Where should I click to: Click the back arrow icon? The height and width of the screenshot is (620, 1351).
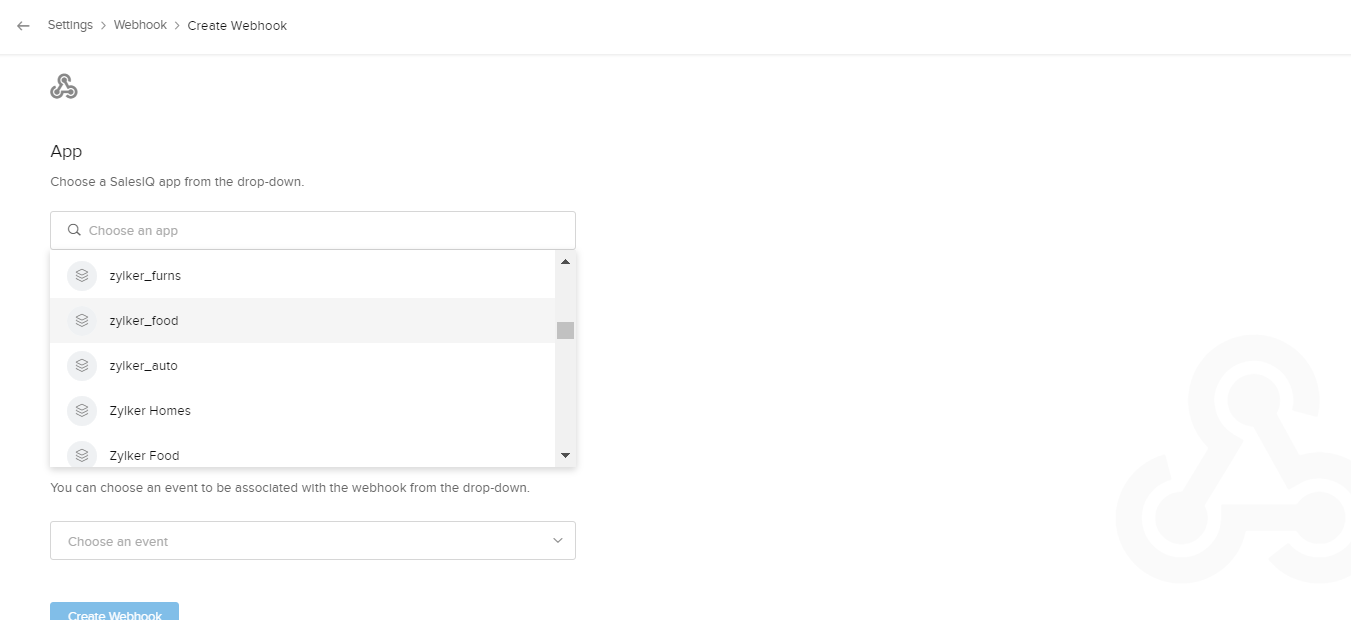tap(23, 26)
